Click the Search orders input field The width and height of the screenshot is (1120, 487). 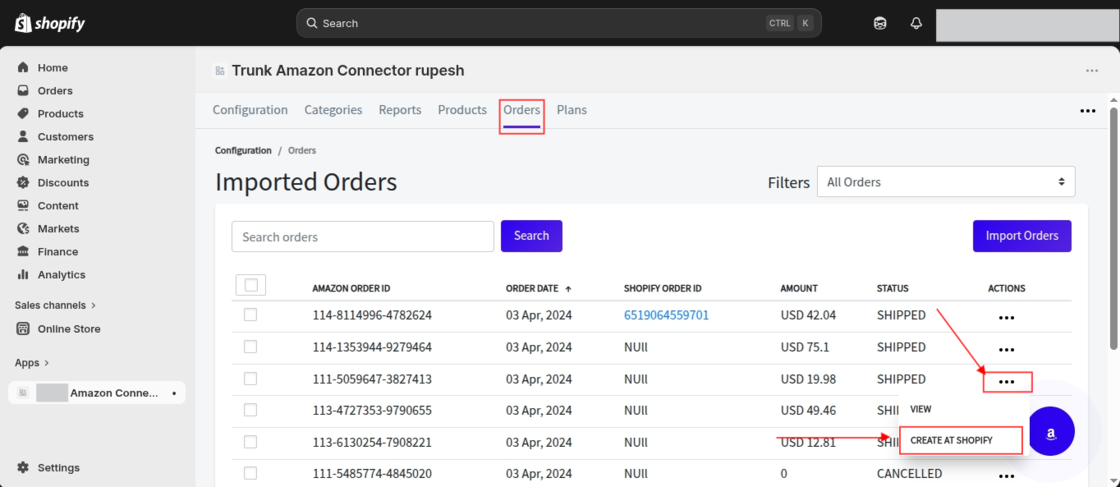click(362, 237)
